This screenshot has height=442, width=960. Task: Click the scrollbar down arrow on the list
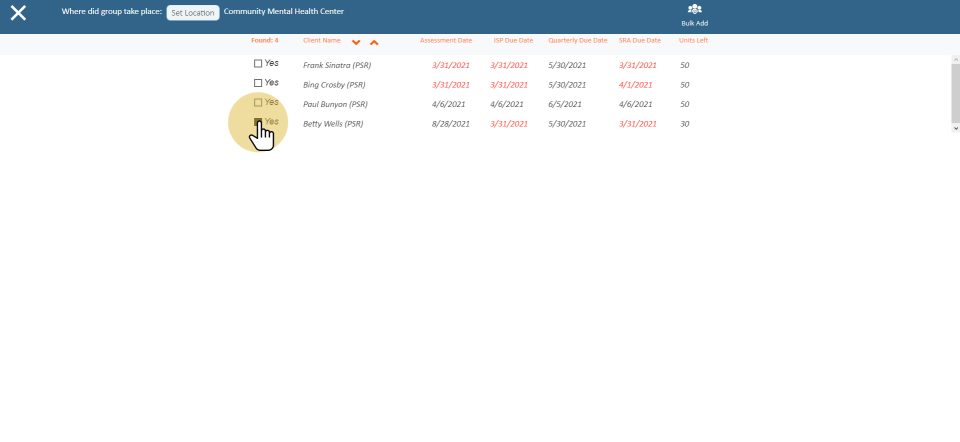(x=955, y=128)
